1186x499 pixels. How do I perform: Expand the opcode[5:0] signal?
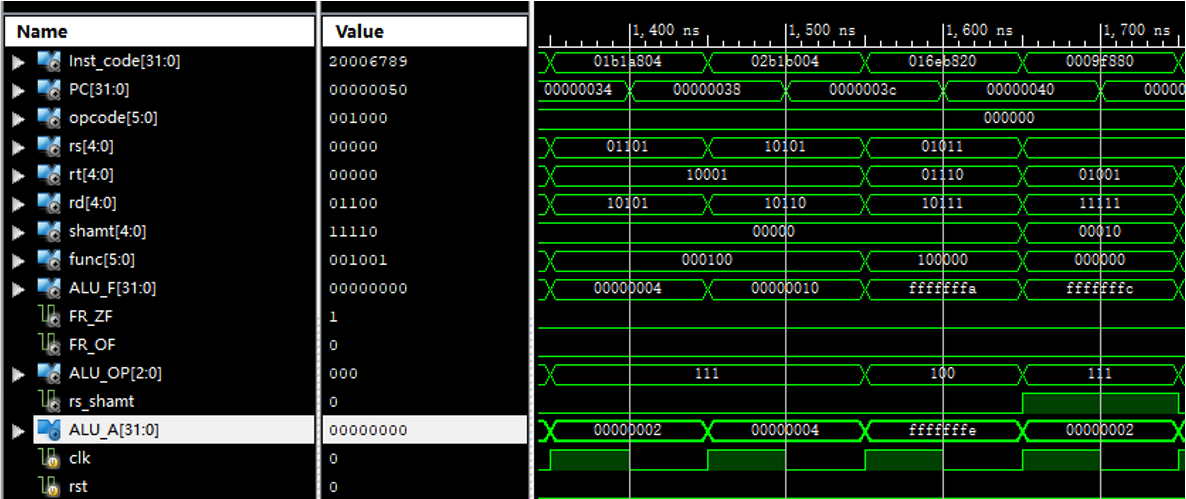point(17,118)
